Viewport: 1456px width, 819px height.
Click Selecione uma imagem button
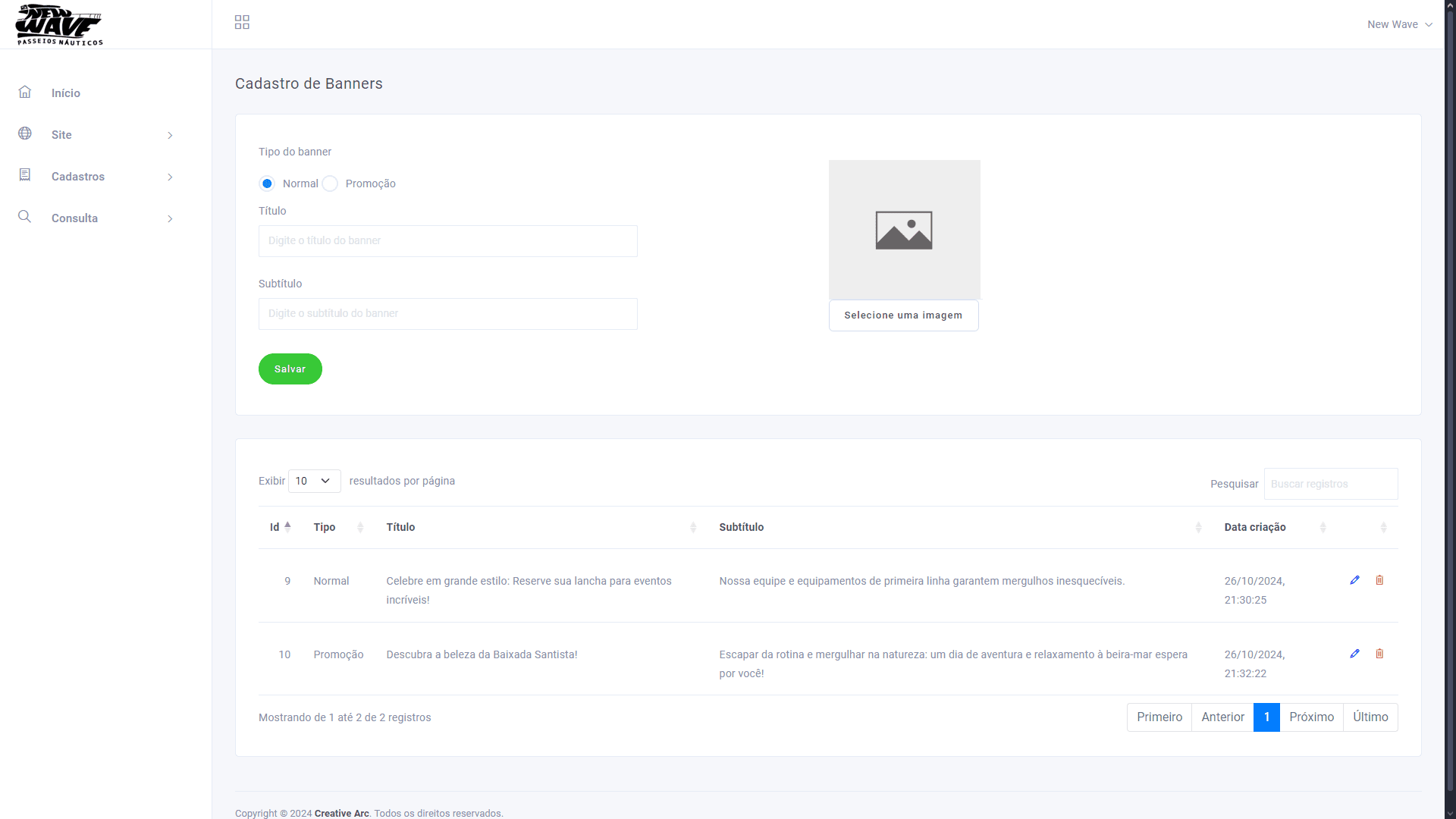pyautogui.click(x=903, y=315)
